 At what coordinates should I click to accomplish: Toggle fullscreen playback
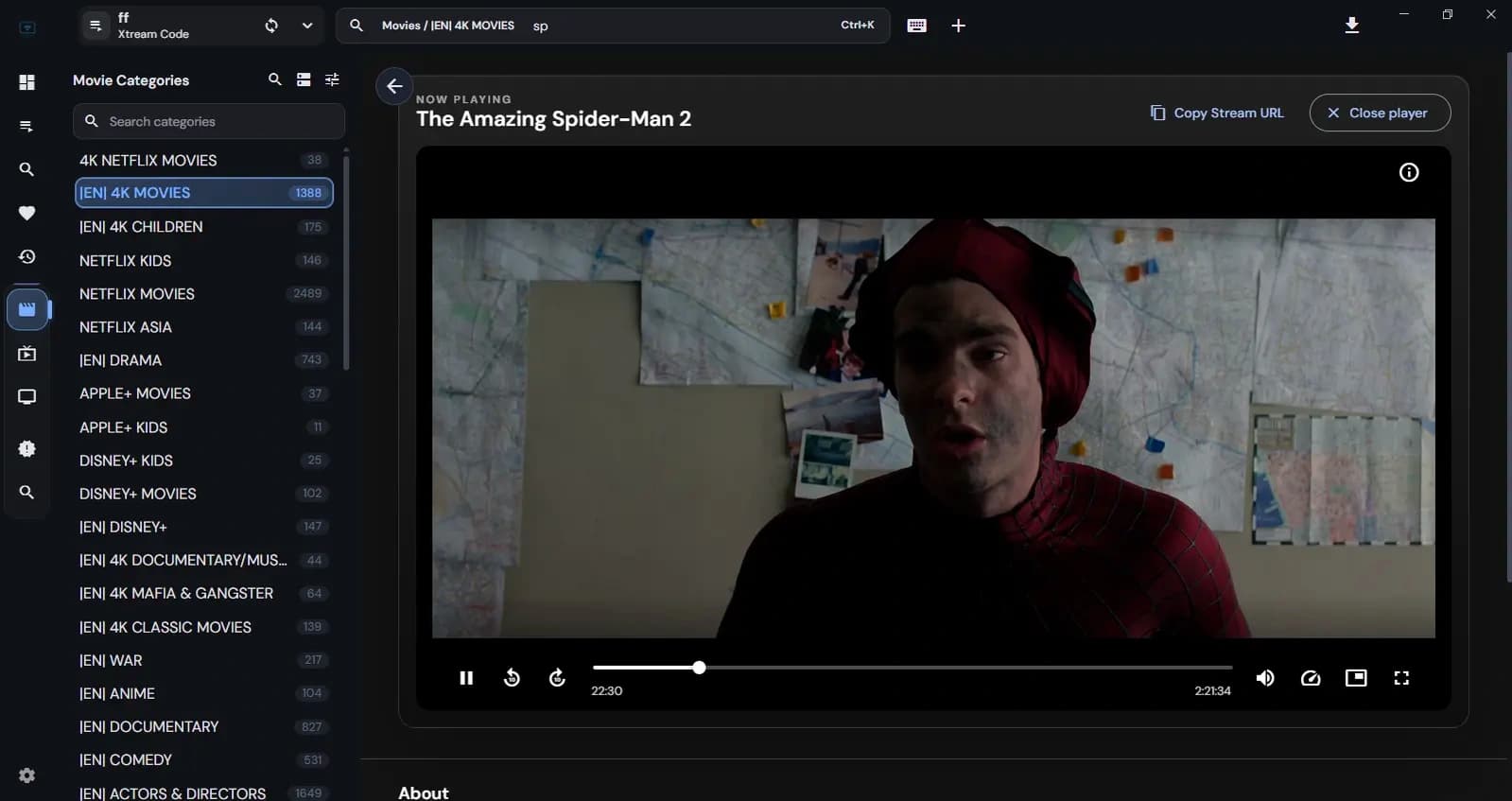coord(1401,678)
